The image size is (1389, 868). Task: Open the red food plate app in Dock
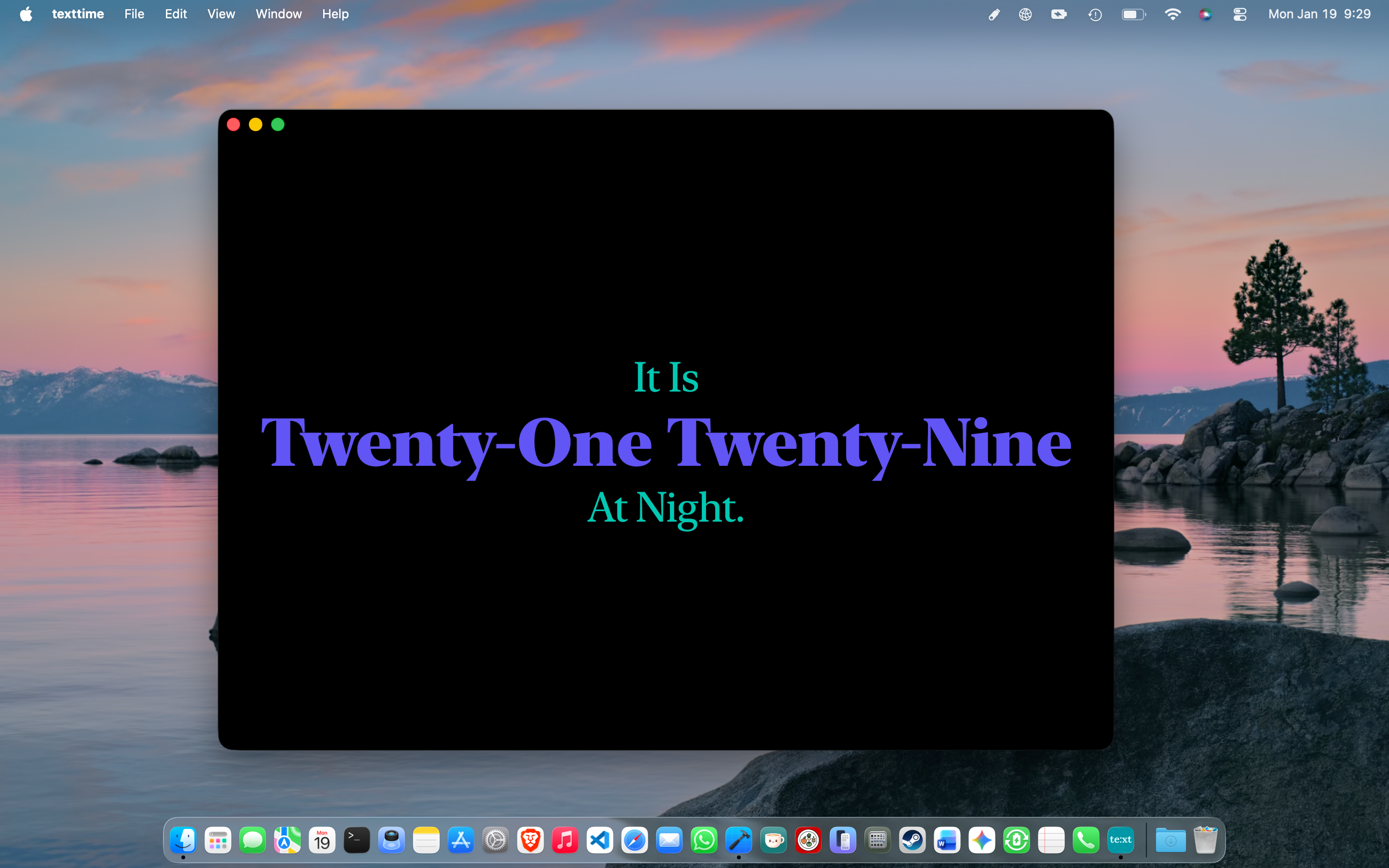[808, 841]
